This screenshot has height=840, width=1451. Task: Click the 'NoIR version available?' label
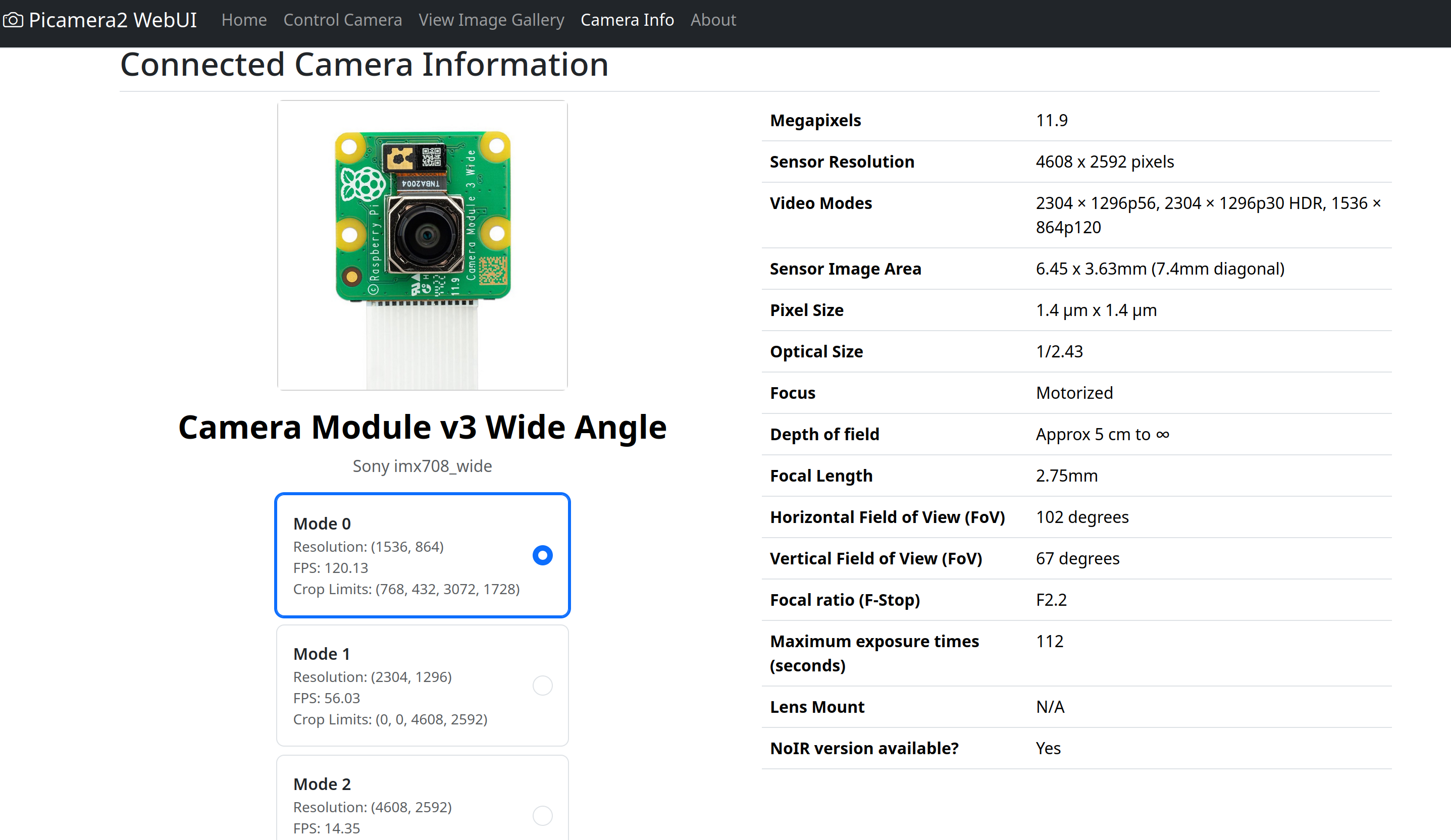click(864, 749)
